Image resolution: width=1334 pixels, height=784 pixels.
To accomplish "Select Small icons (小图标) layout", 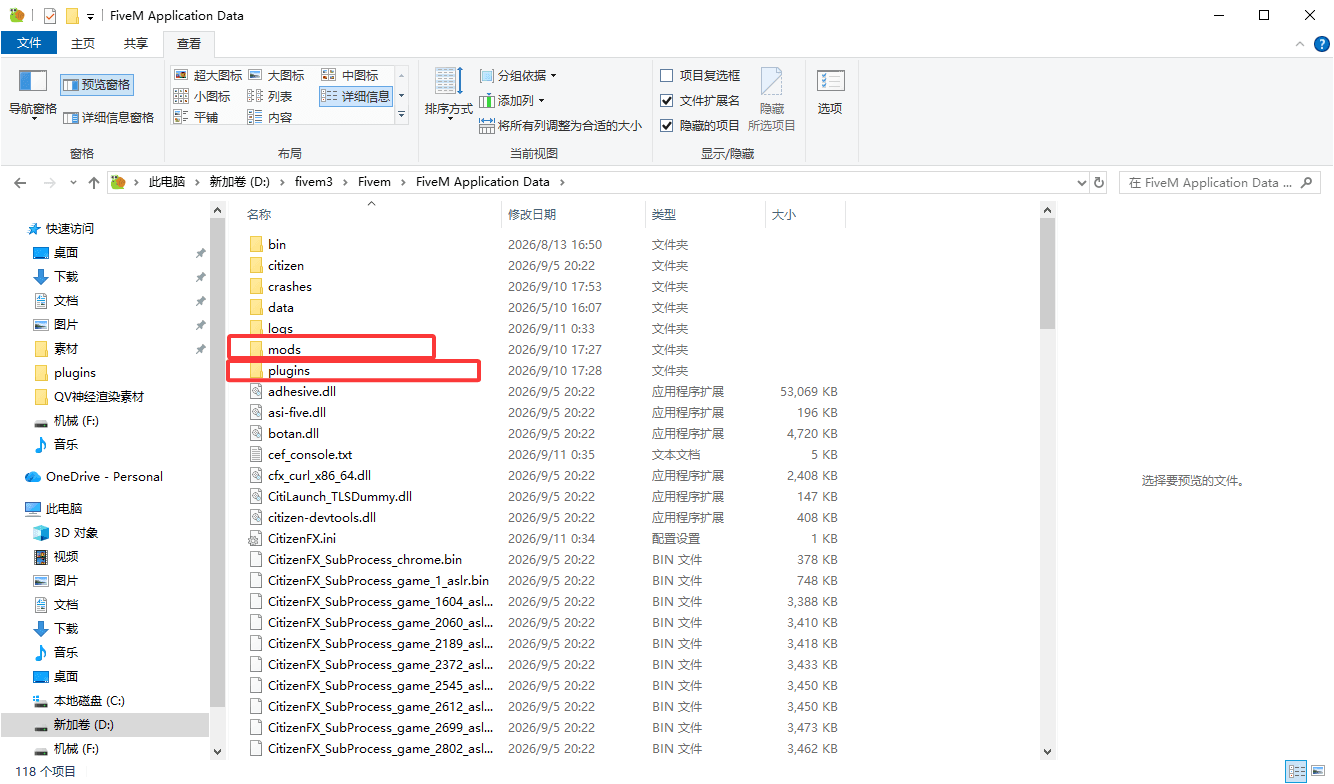I will click(202, 96).
